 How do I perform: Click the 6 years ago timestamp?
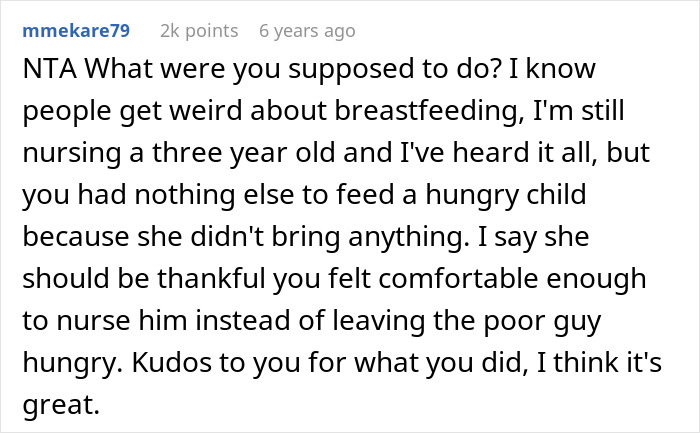(x=306, y=31)
